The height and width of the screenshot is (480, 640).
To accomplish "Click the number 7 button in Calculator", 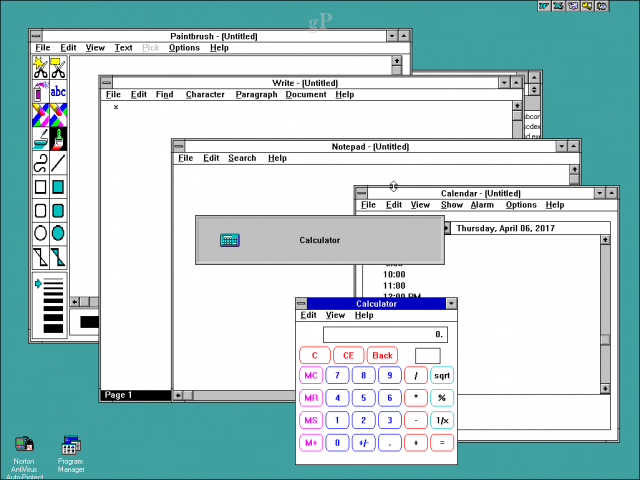I will 337,376.
